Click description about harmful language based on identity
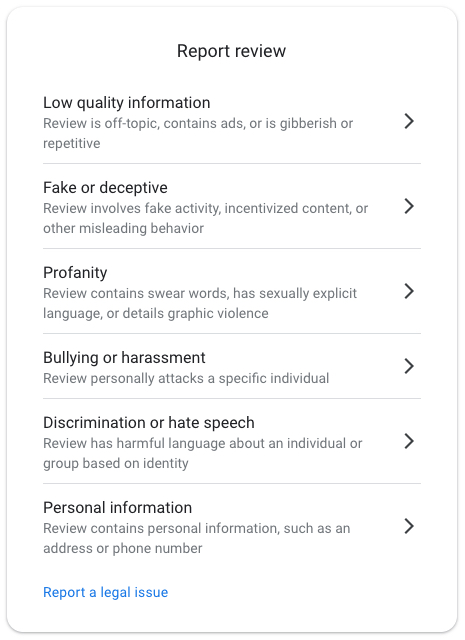Image resolution: width=465 pixels, height=640 pixels. pyautogui.click(x=202, y=453)
